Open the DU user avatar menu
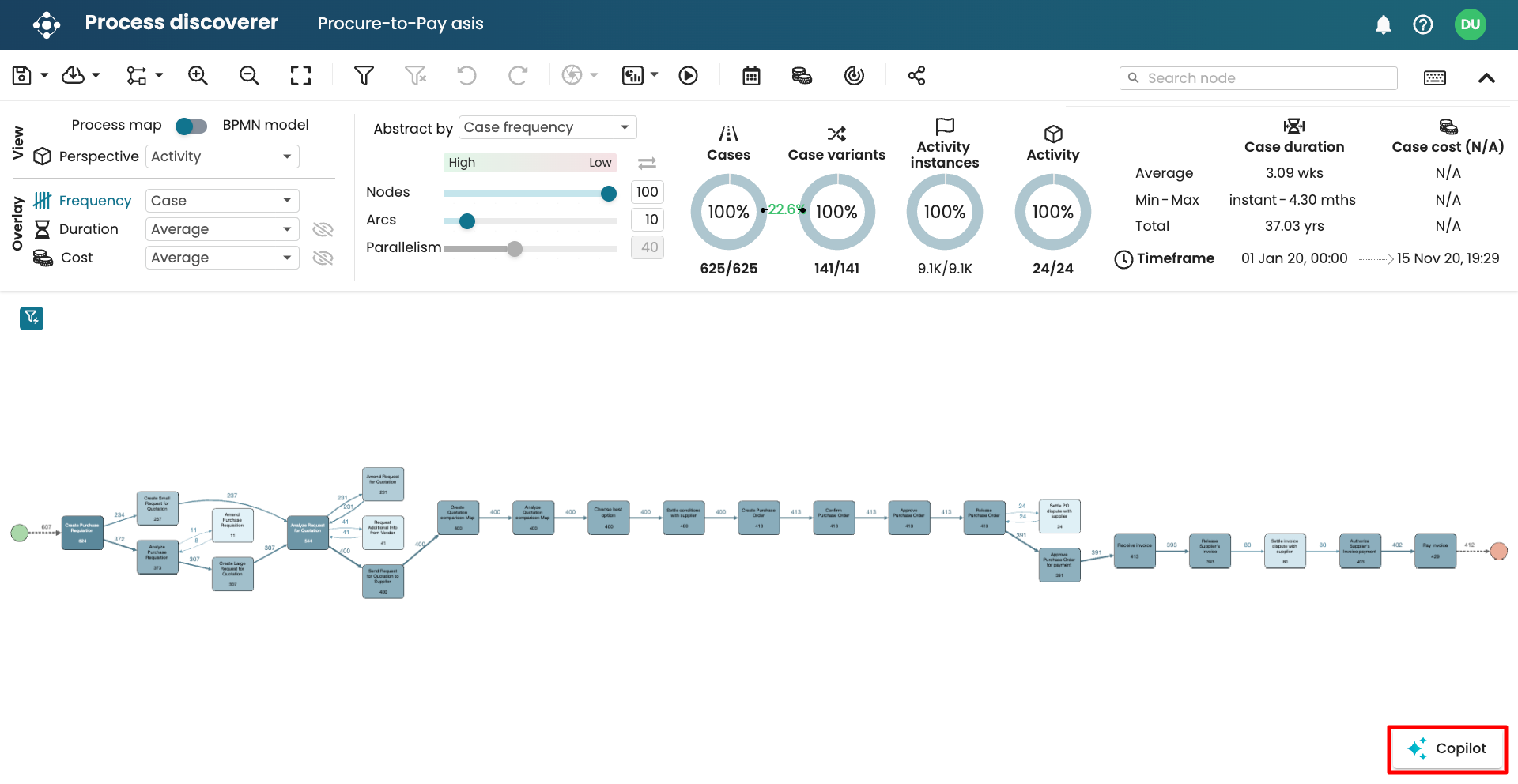This screenshot has height=784, width=1518. pyautogui.click(x=1470, y=24)
